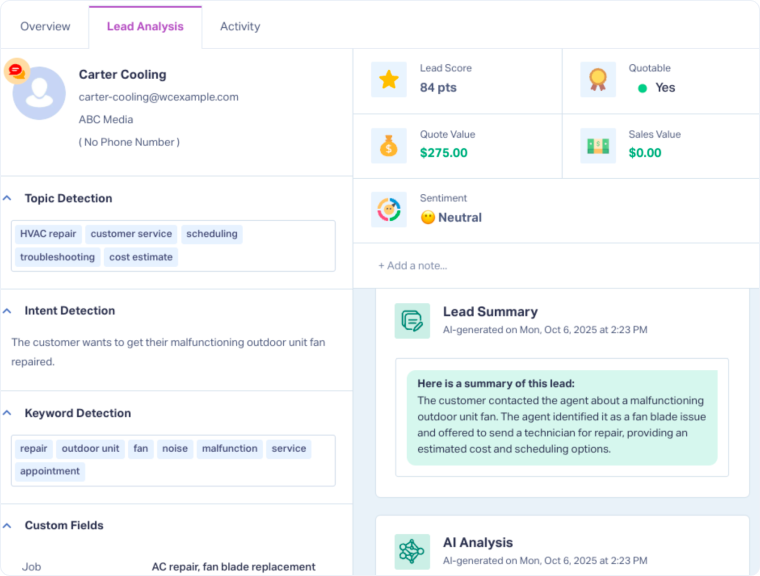The height and width of the screenshot is (576, 760).
Task: Click the Quote Value money bag icon
Action: [x=389, y=145]
